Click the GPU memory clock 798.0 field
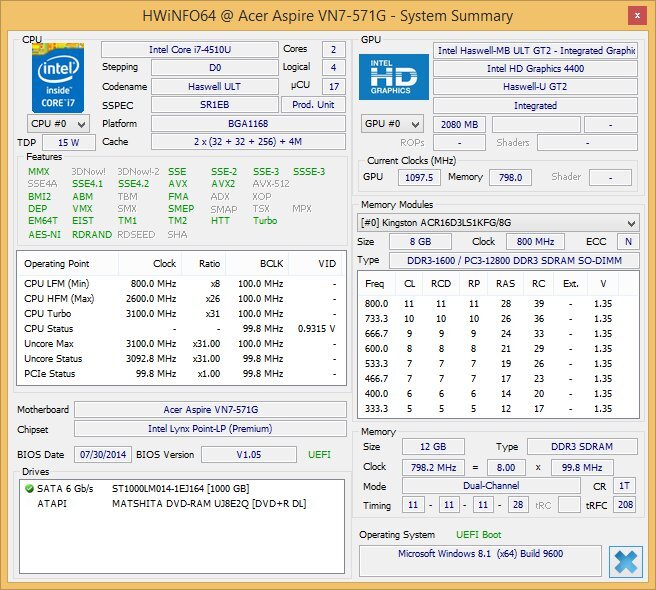Viewport: 656px width, 590px height. point(510,177)
